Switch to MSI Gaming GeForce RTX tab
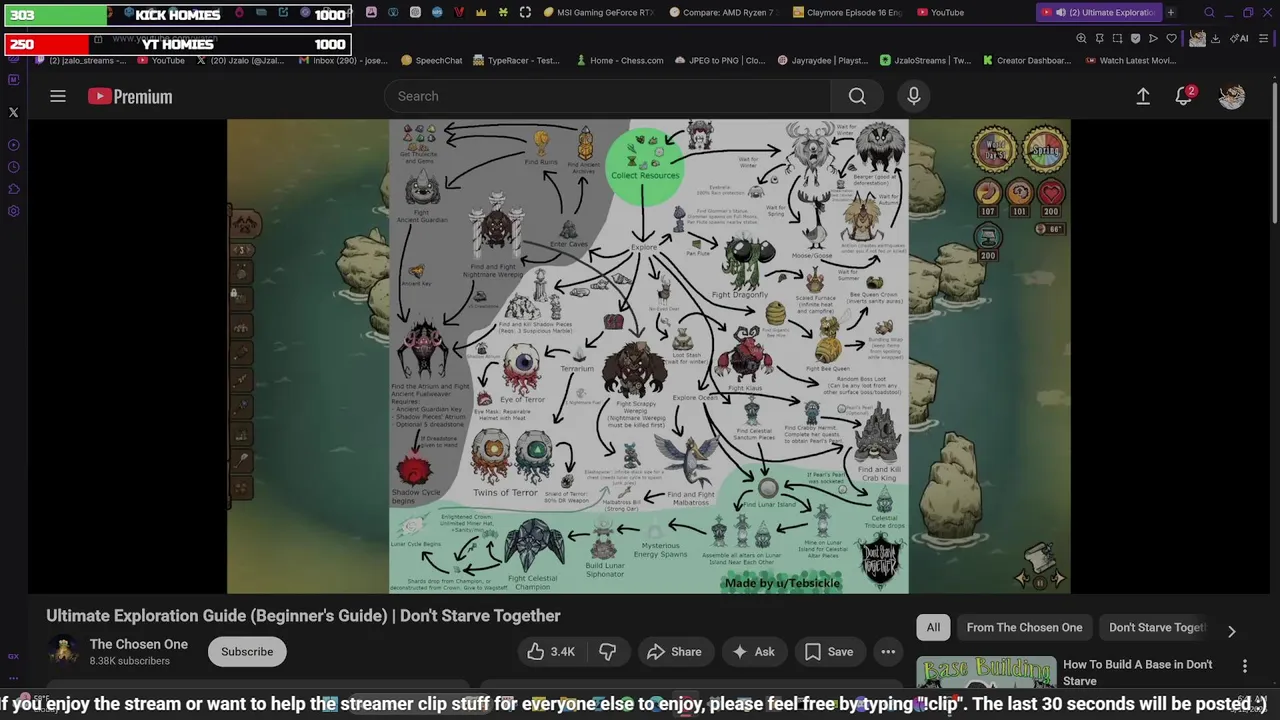Viewport: 1280px width, 720px height. (598, 12)
